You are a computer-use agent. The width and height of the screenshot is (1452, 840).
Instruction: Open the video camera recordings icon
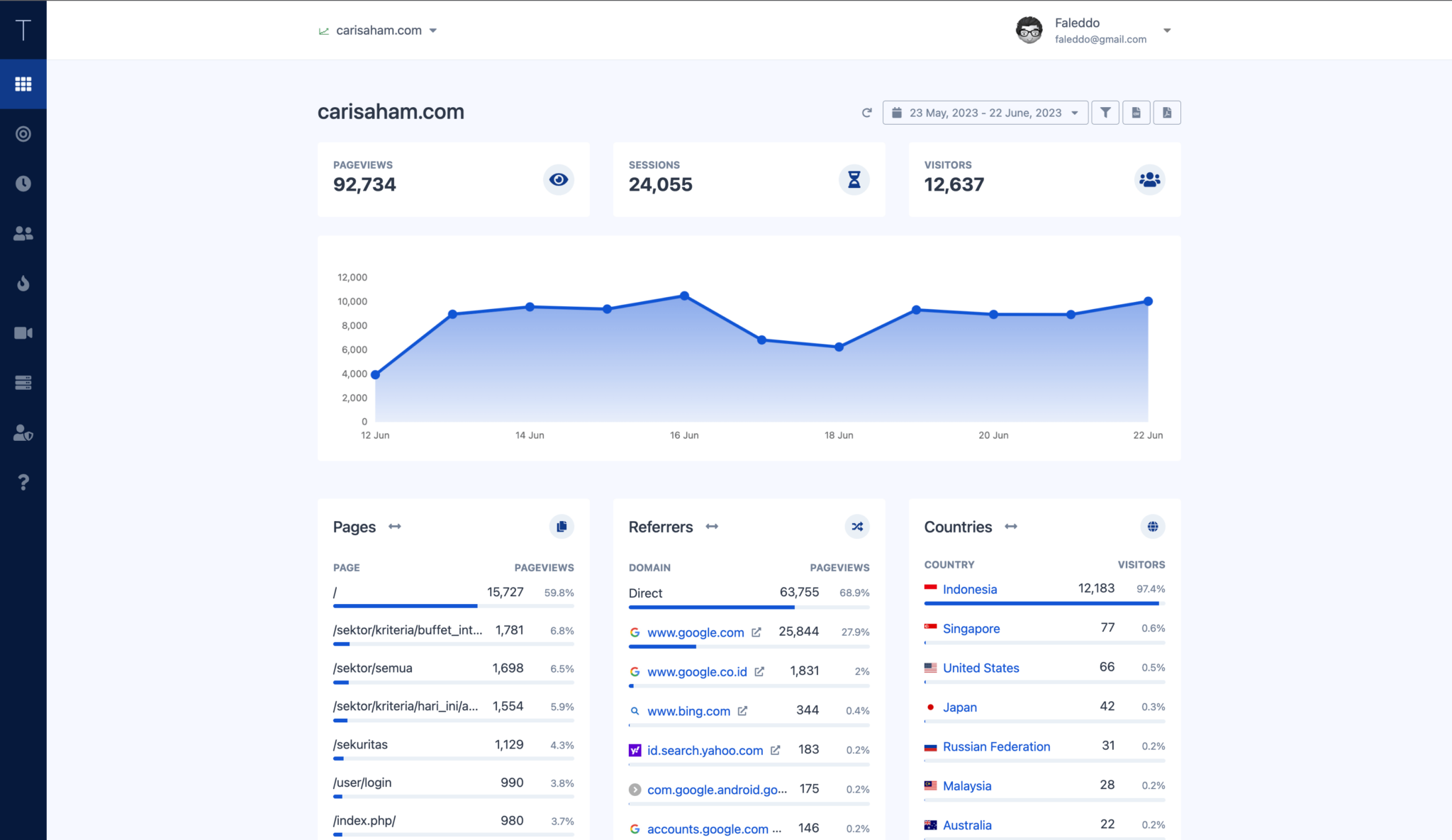click(x=23, y=333)
